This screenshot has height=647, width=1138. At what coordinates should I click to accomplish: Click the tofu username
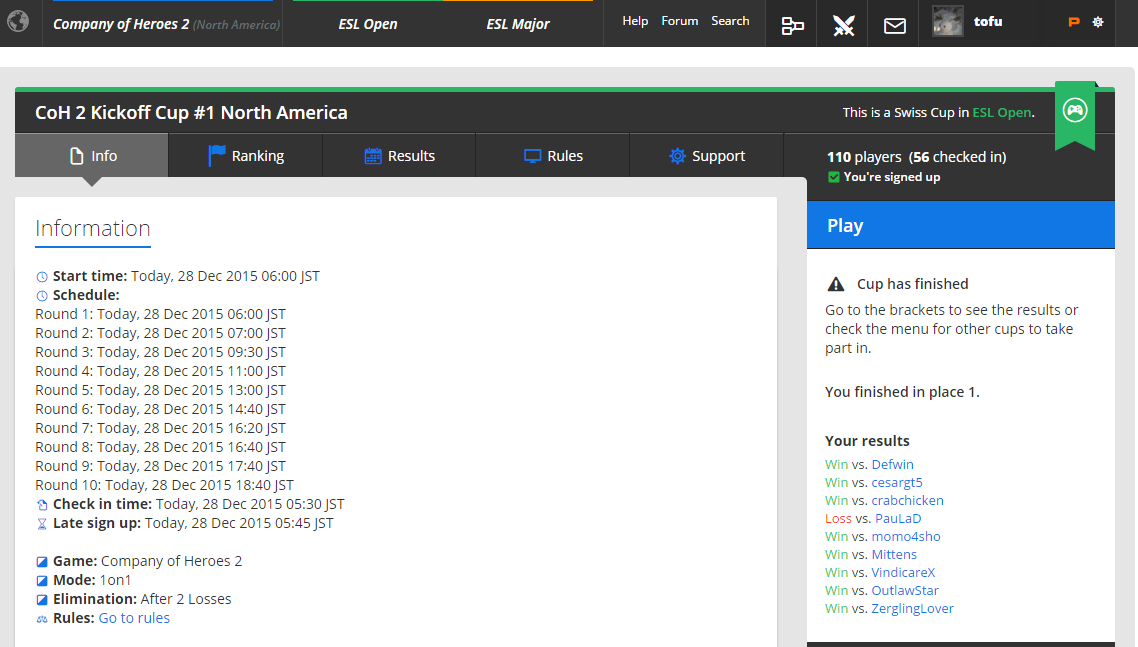pos(988,22)
